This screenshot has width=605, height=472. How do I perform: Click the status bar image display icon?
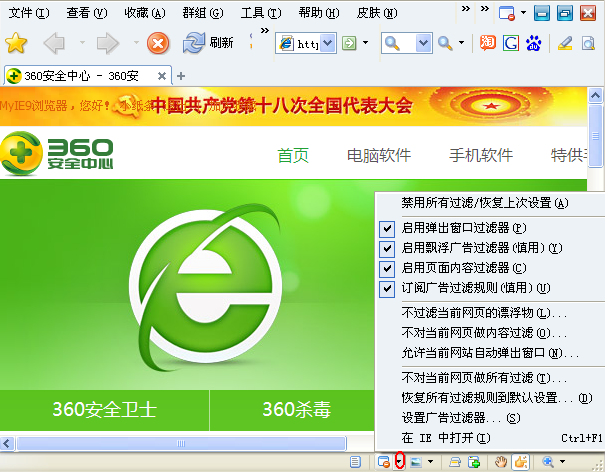pyautogui.click(x=416, y=462)
